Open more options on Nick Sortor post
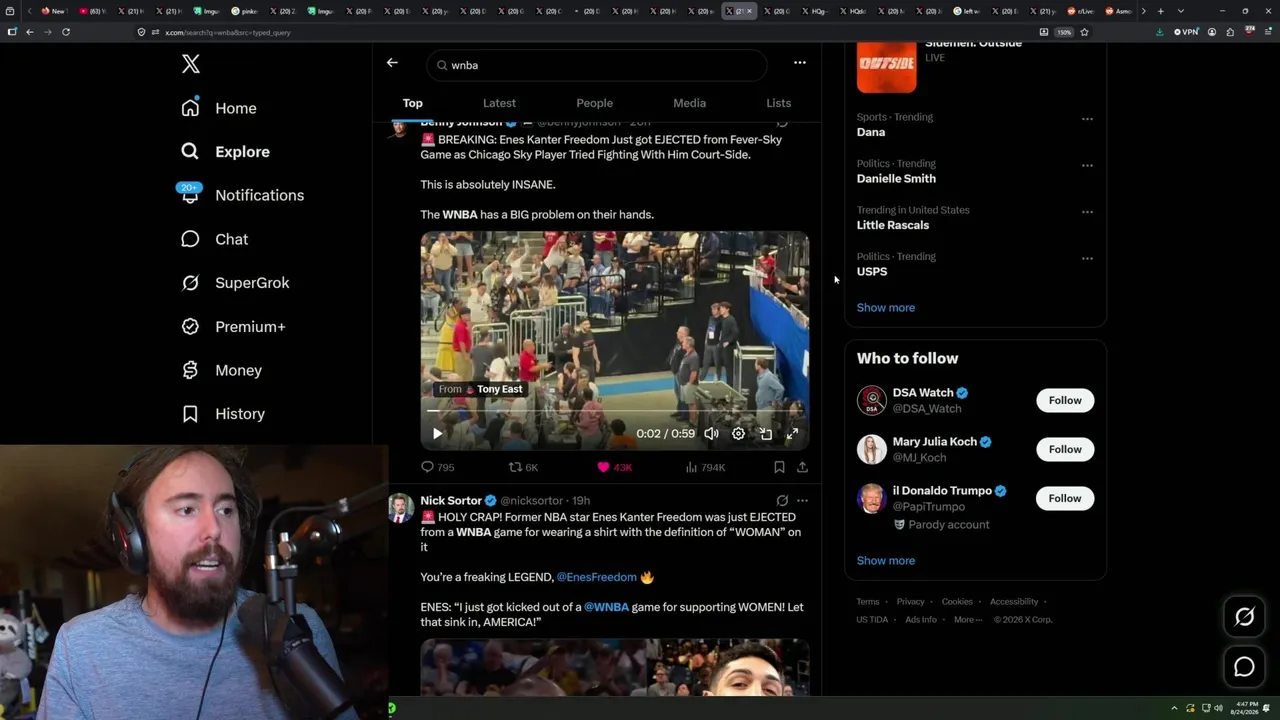1280x720 pixels. click(x=802, y=500)
